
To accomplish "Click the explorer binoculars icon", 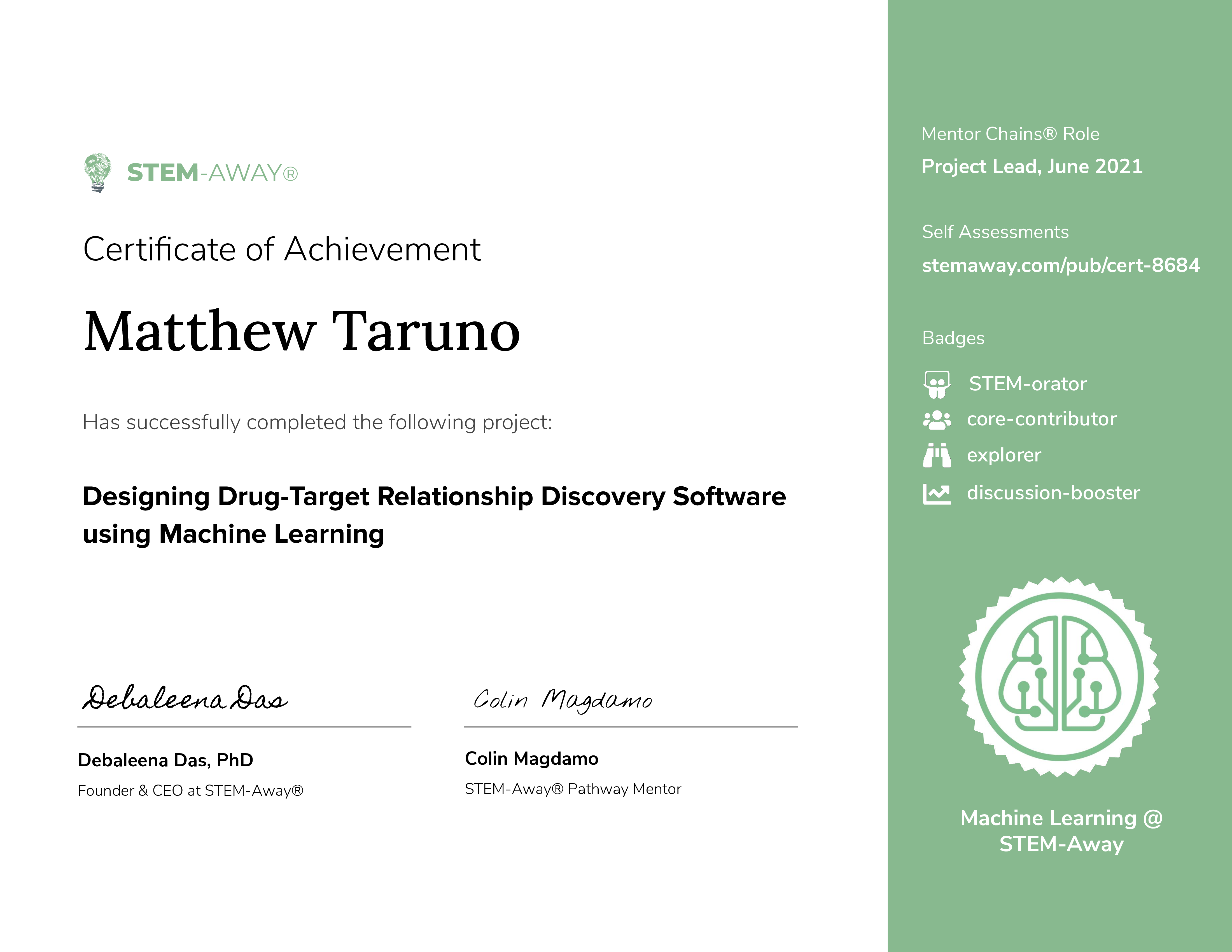I will [936, 455].
